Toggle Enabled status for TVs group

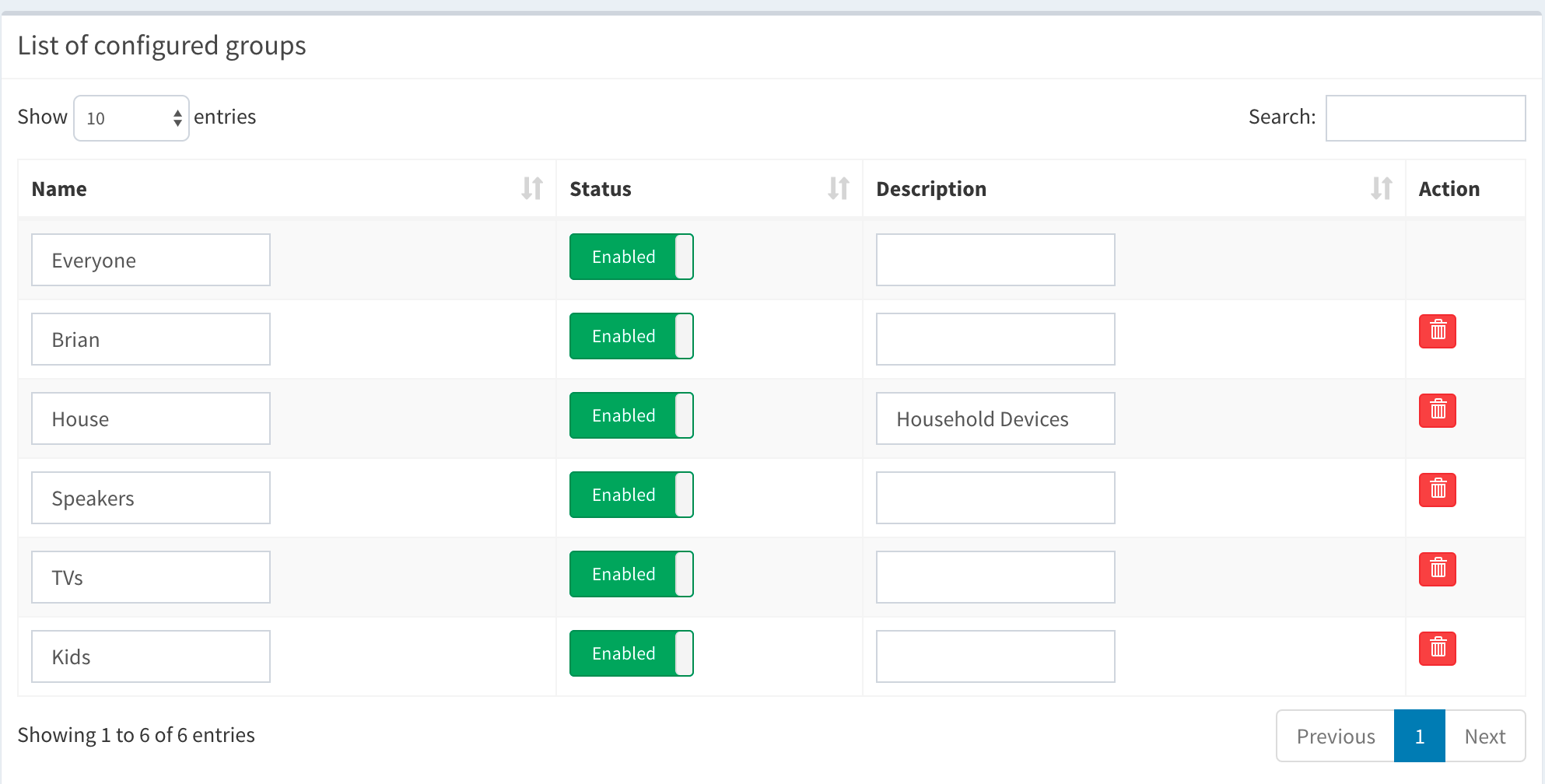click(631, 574)
